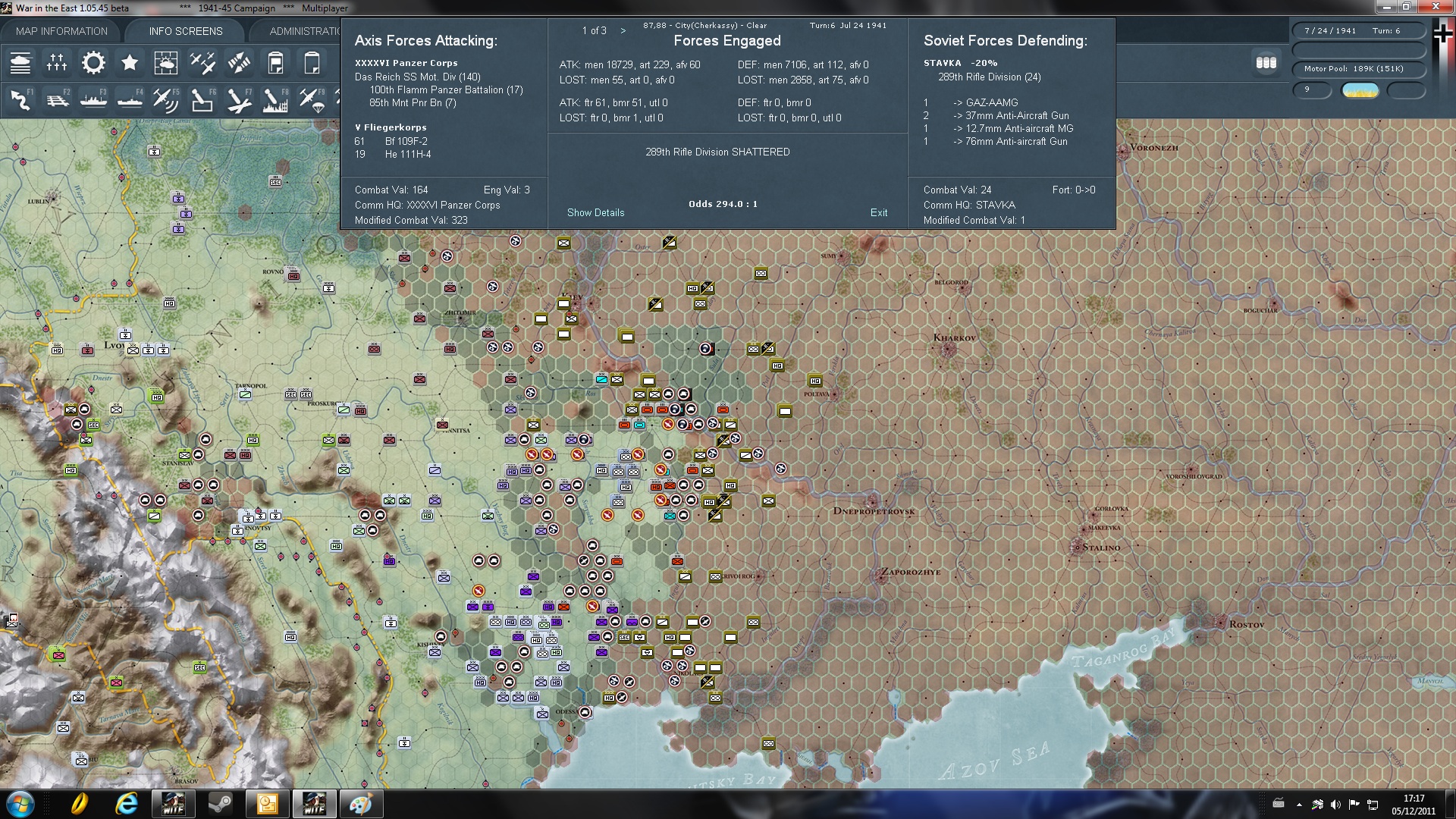1456x819 pixels.
Task: Click the German cross side flag emblem
Action: pyautogui.click(x=1443, y=34)
